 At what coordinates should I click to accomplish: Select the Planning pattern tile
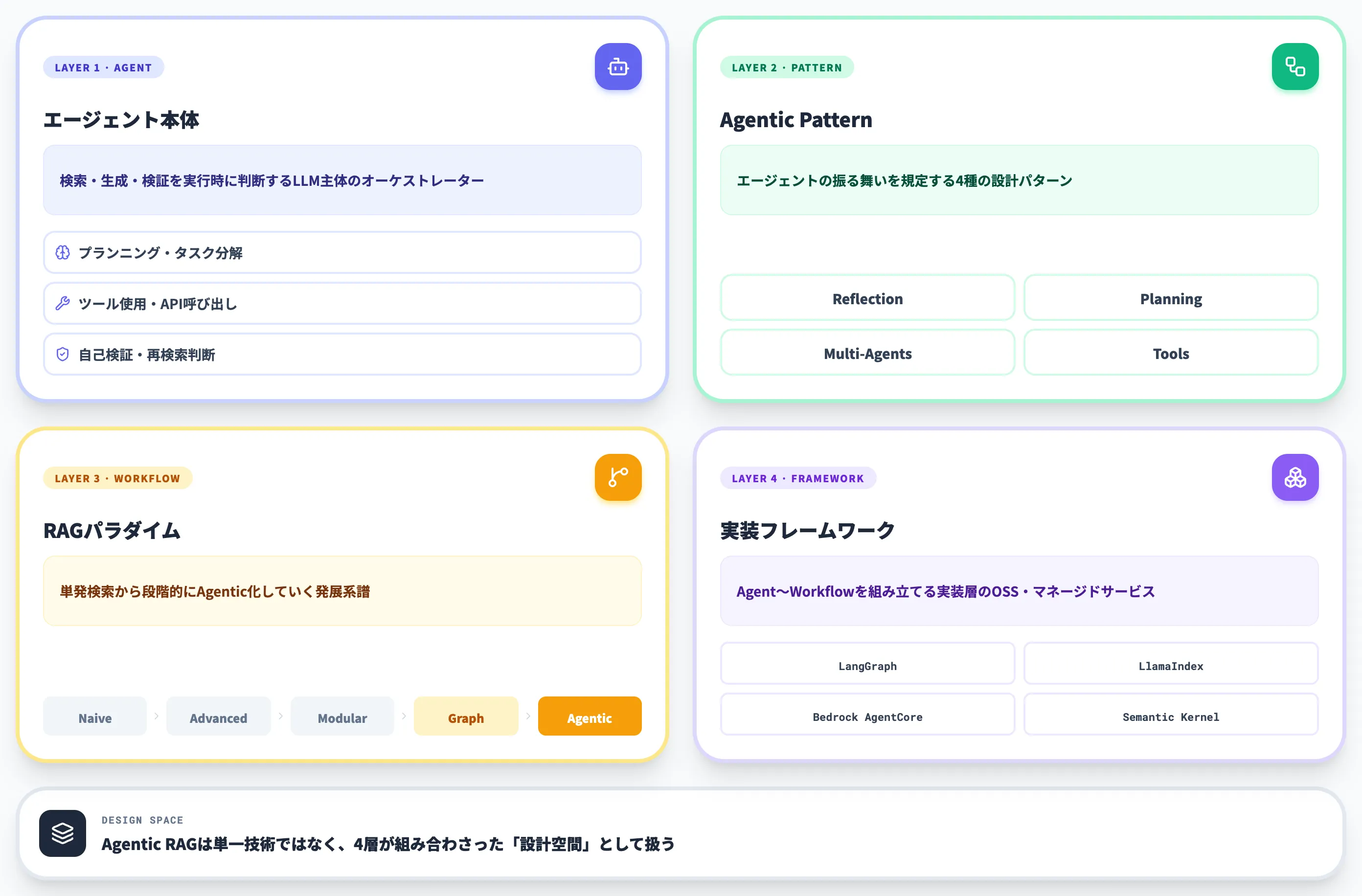[1171, 298]
